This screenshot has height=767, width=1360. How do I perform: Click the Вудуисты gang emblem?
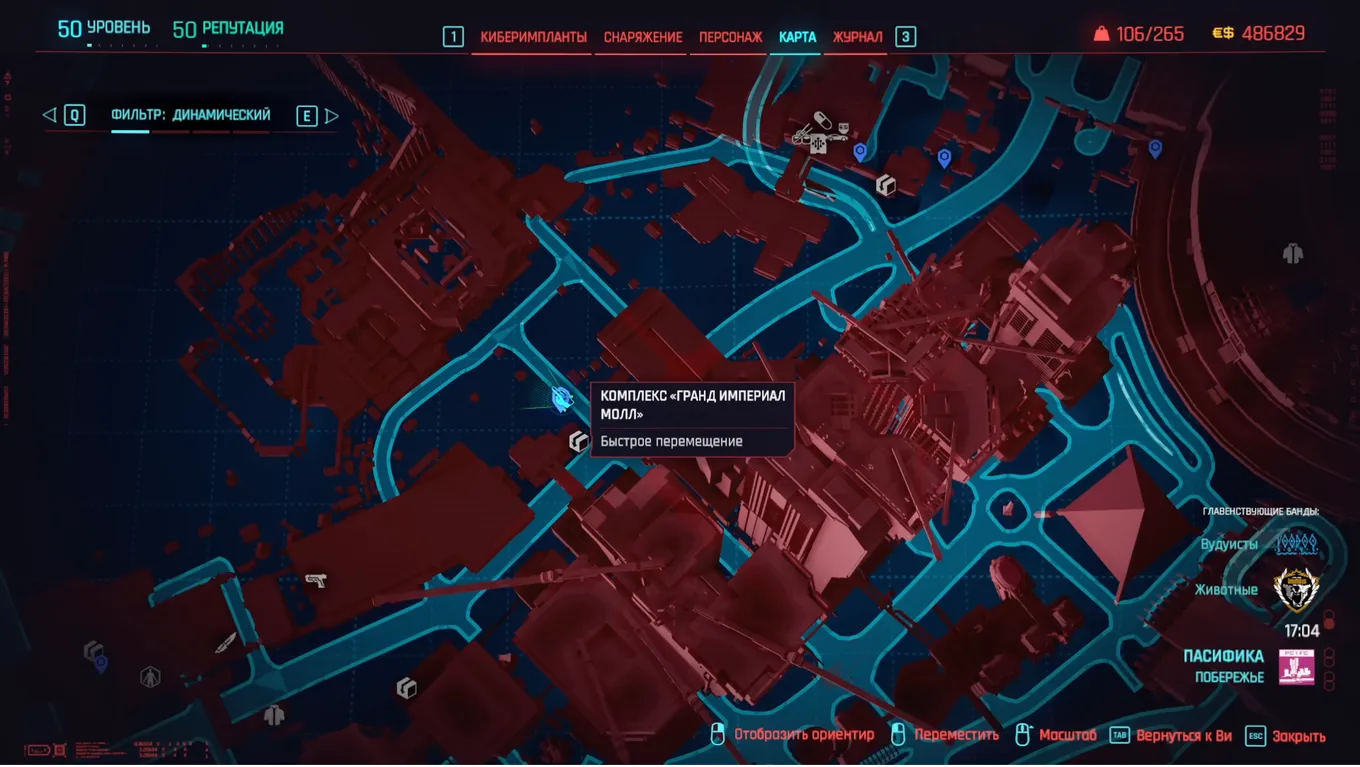[x=1297, y=544]
